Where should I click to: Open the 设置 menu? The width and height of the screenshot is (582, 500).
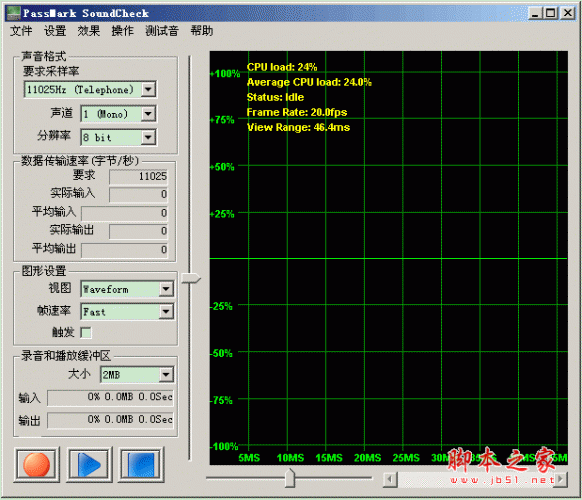55,31
